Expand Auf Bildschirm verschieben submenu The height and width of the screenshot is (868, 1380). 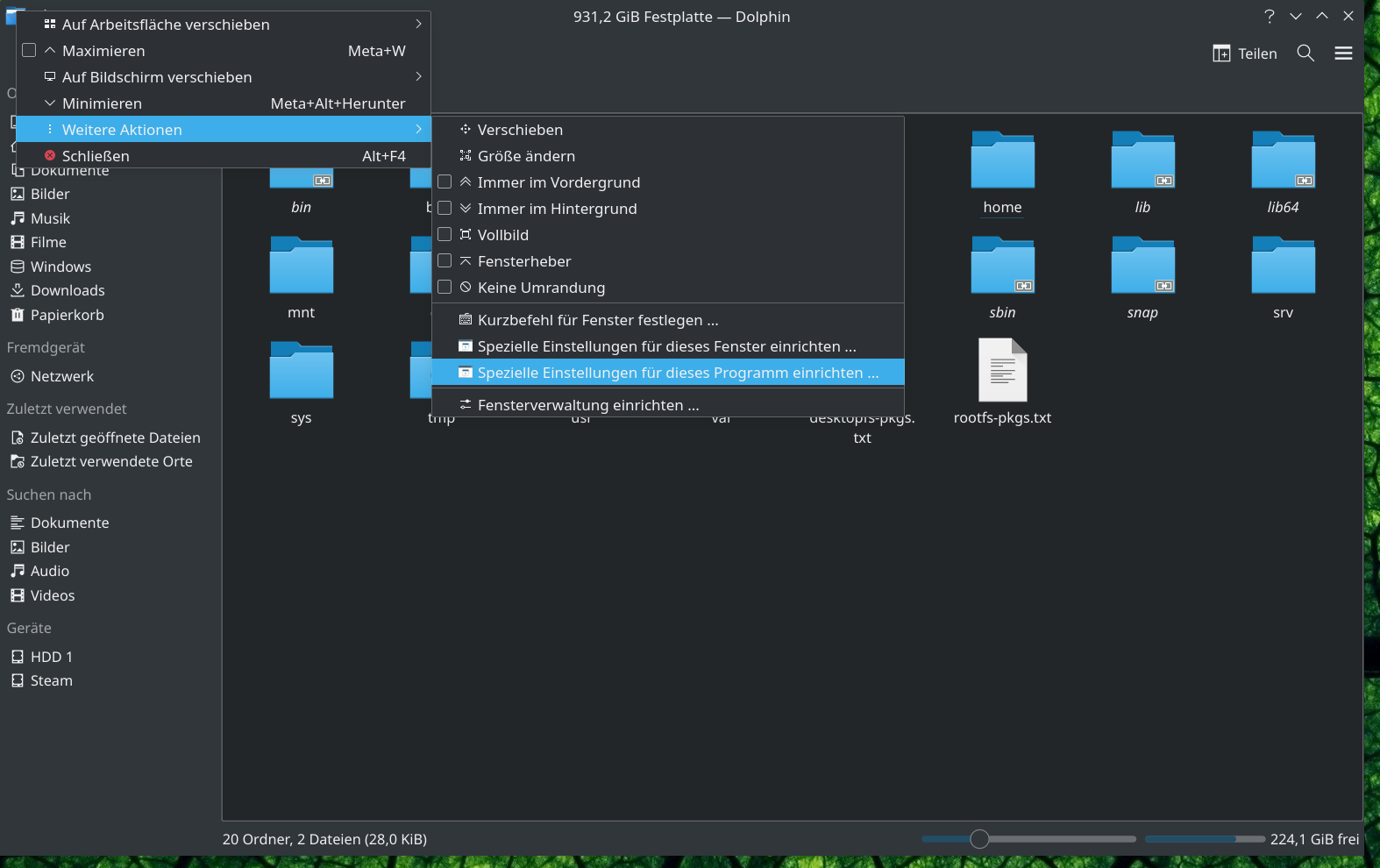[x=224, y=77]
